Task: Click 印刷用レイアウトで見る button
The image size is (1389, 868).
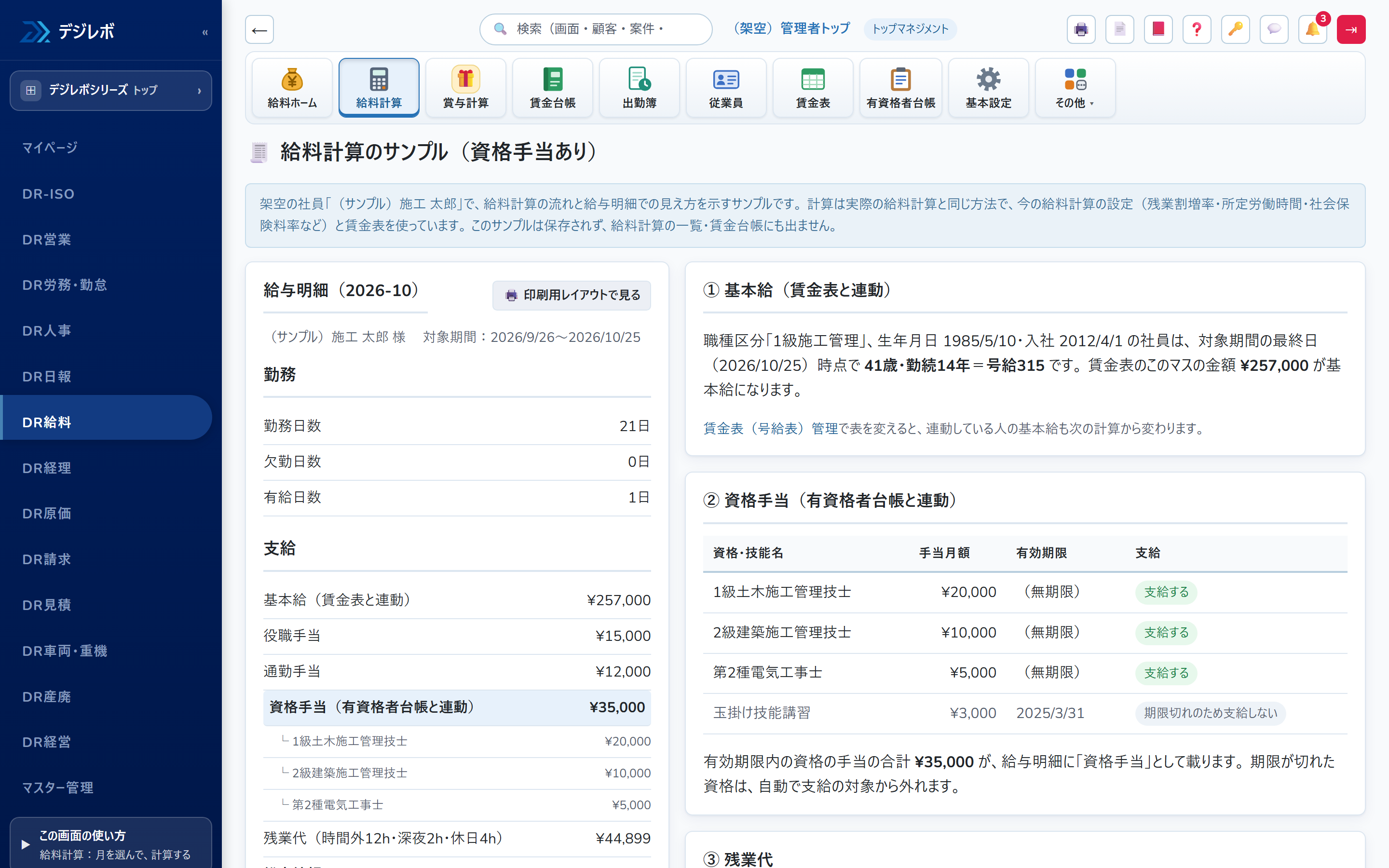Action: pyautogui.click(x=572, y=295)
